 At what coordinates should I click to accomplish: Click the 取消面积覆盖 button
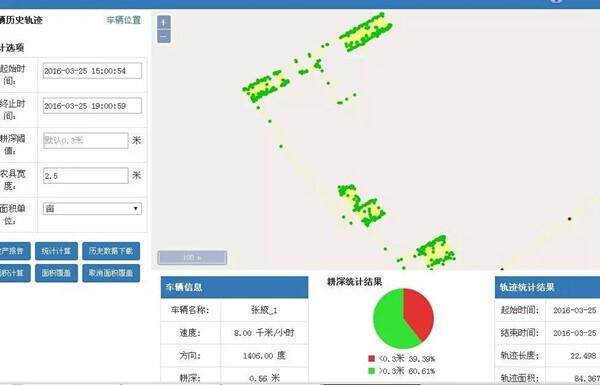[111, 273]
